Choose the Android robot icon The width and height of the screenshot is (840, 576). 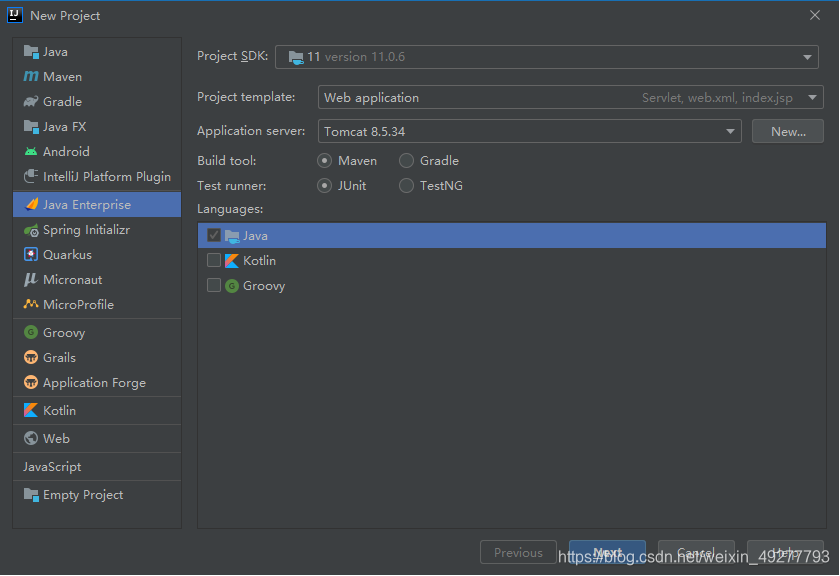[31, 152]
